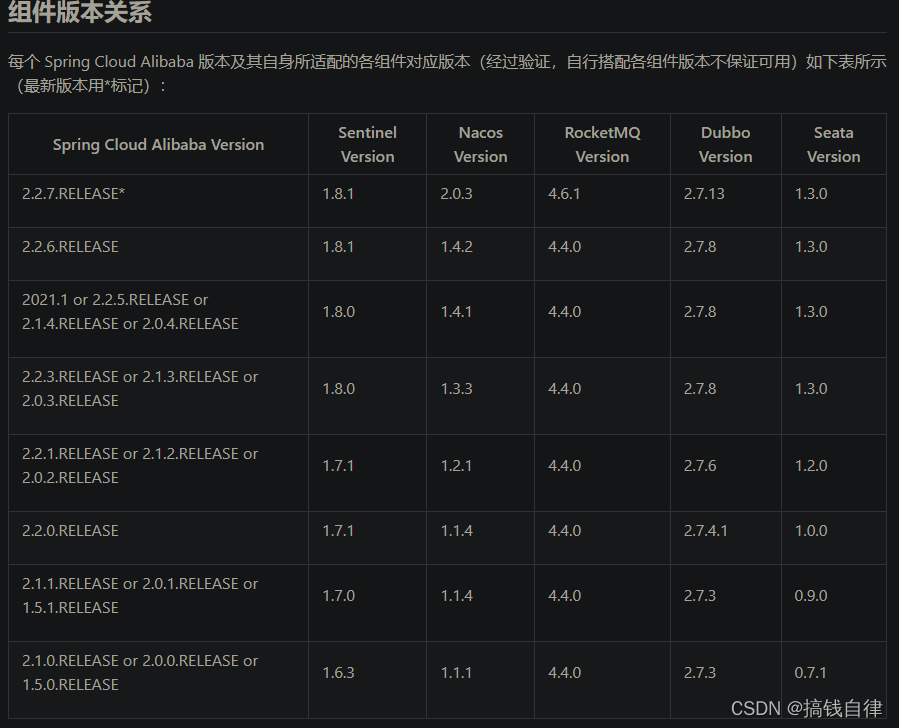The image size is (899, 728).
Task: Click the Nacos value 1.4.2
Action: click(456, 246)
